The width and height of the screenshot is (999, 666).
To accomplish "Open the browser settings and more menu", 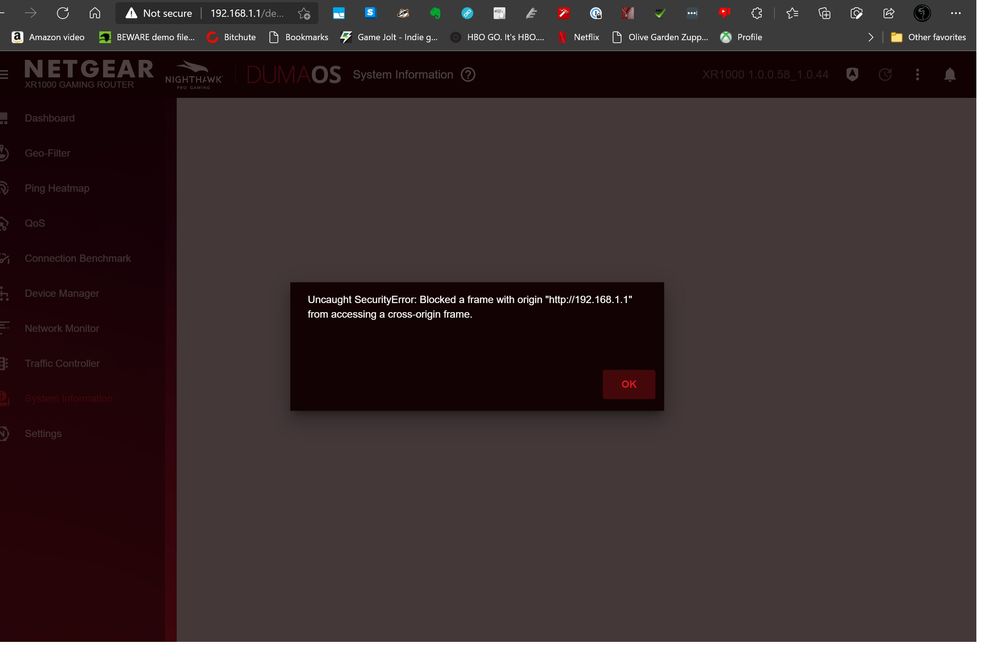I will tap(956, 13).
